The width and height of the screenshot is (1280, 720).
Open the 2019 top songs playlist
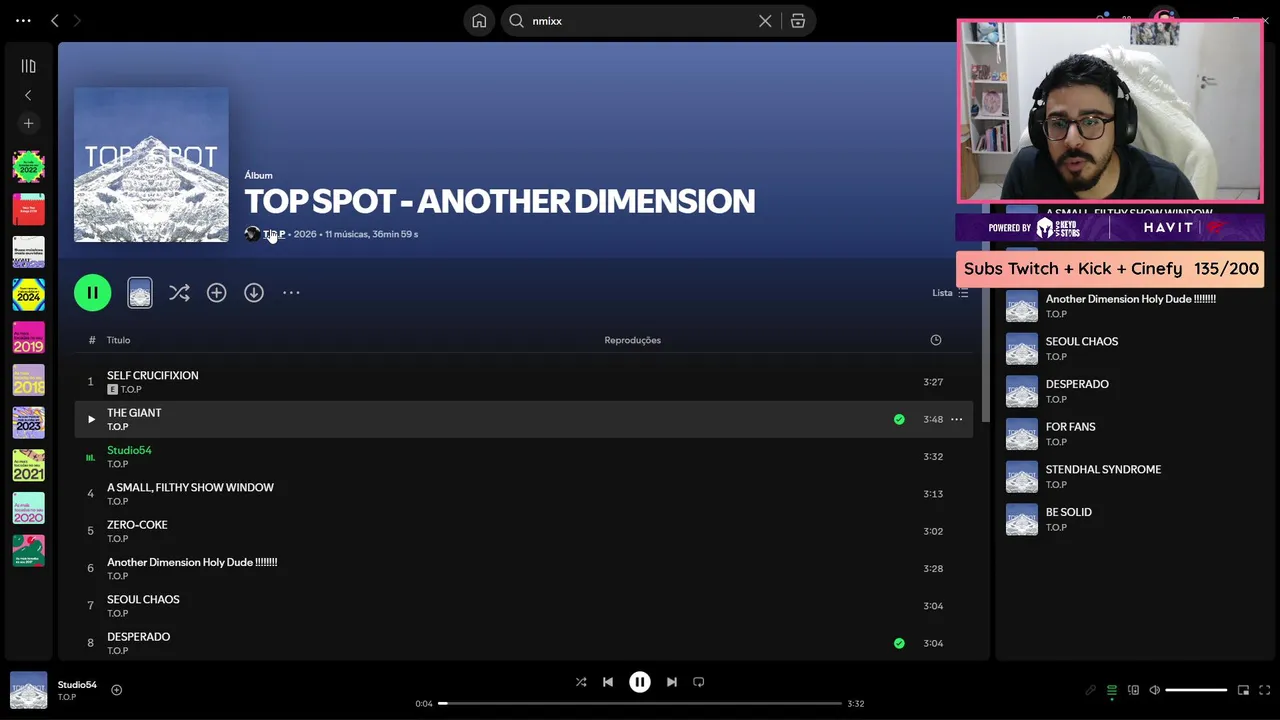point(28,337)
